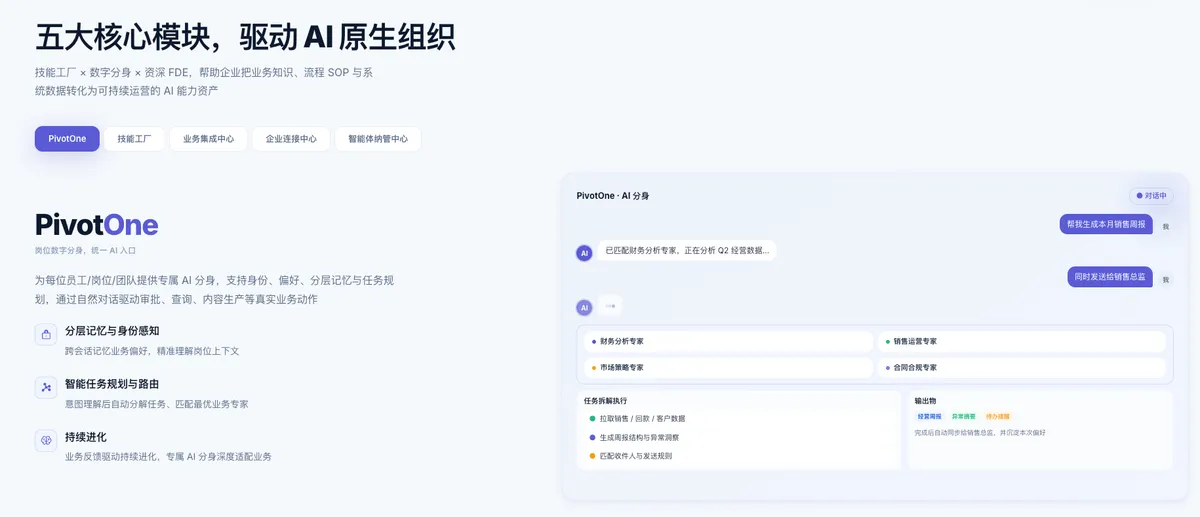Viewport: 1200px width, 517px height.
Task: Click the 同时发送给销售总监 chat bubble
Action: click(x=1110, y=277)
